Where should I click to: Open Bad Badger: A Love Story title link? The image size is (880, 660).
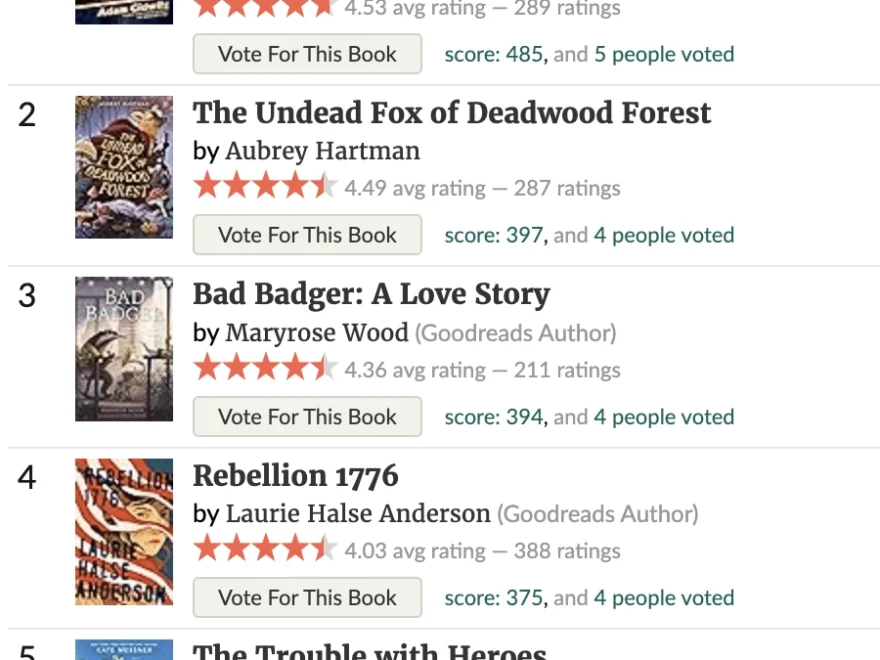tap(371, 295)
